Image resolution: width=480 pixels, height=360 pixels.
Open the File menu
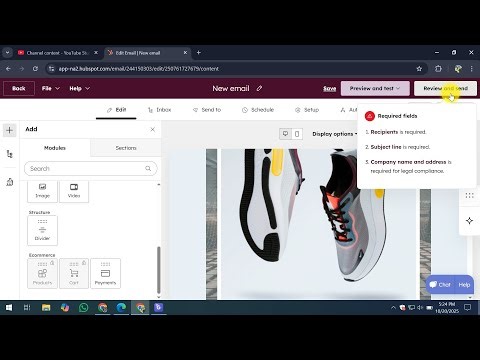(51, 88)
